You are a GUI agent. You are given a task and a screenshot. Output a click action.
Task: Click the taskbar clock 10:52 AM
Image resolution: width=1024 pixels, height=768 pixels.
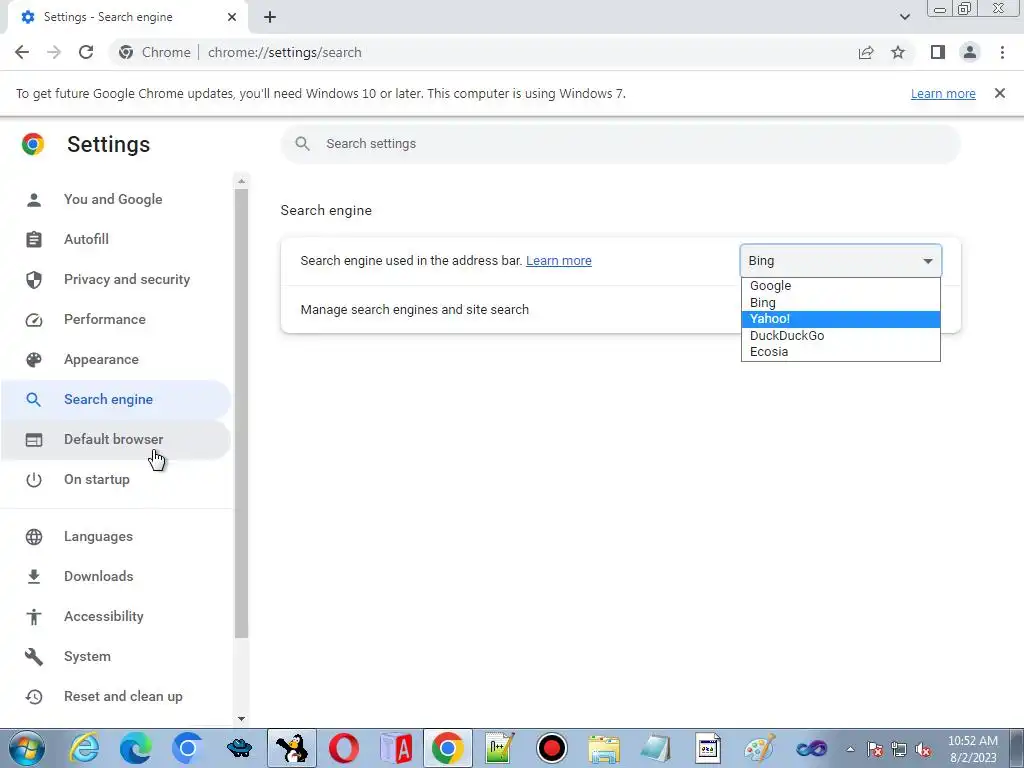[x=973, y=749]
